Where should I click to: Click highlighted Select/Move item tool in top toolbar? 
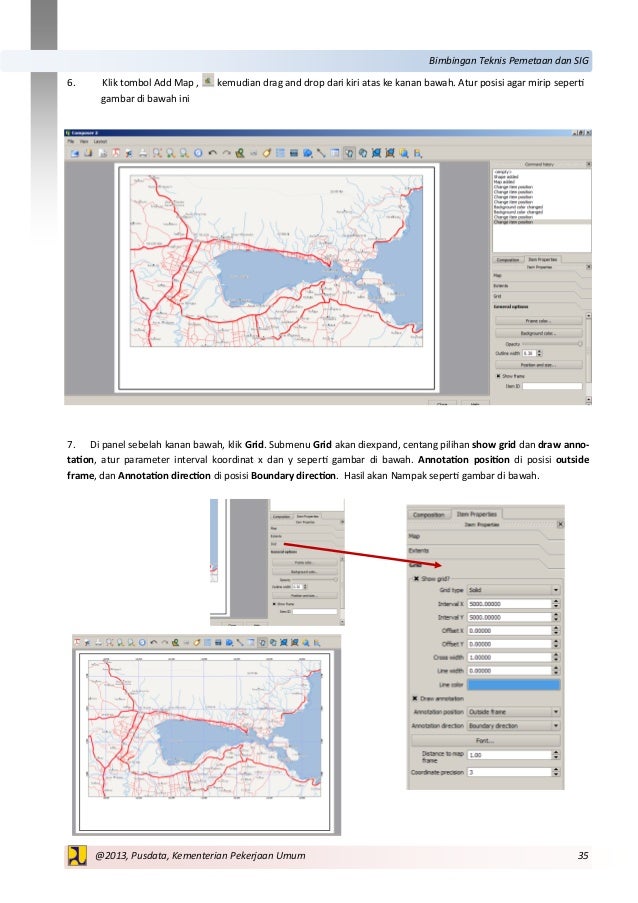(350, 153)
